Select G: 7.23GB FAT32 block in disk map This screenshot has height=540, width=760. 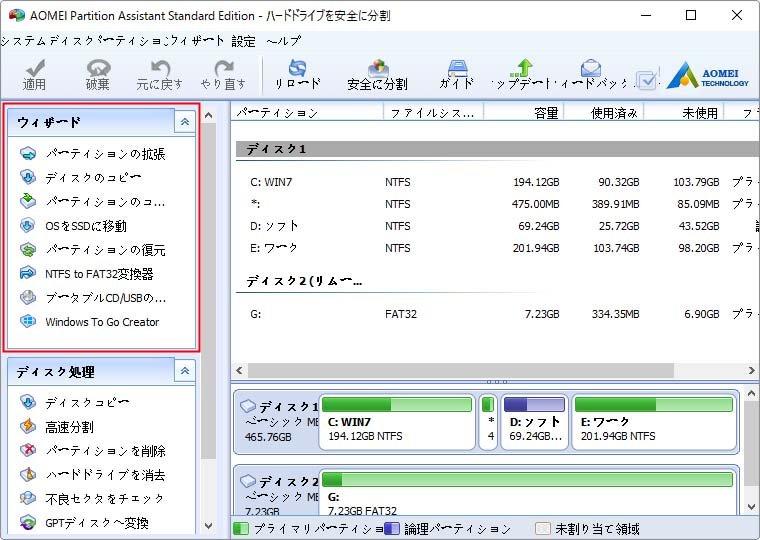[x=527, y=493]
